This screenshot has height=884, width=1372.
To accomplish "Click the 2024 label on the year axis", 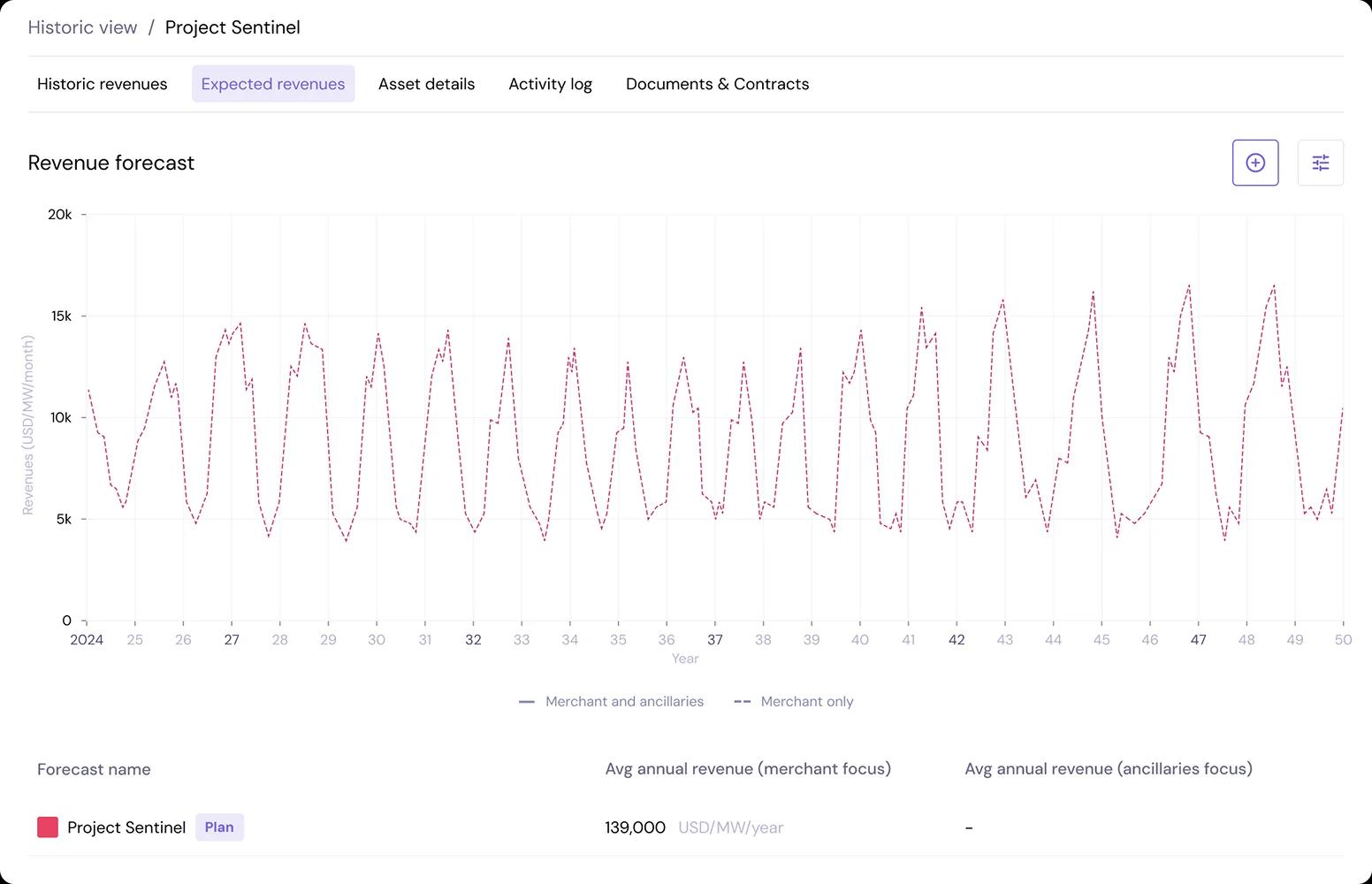I will click(x=87, y=640).
